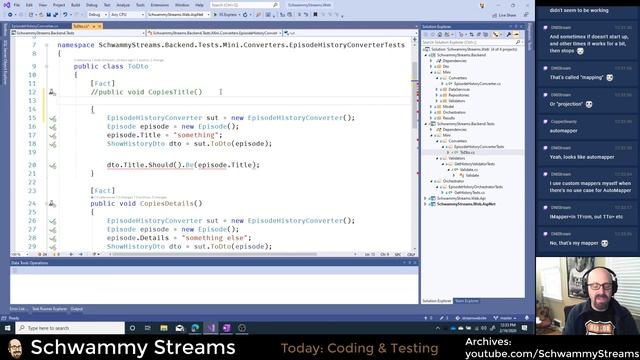This screenshot has height=360, width=640.
Task: Open the Build menu
Action: click(x=76, y=5)
